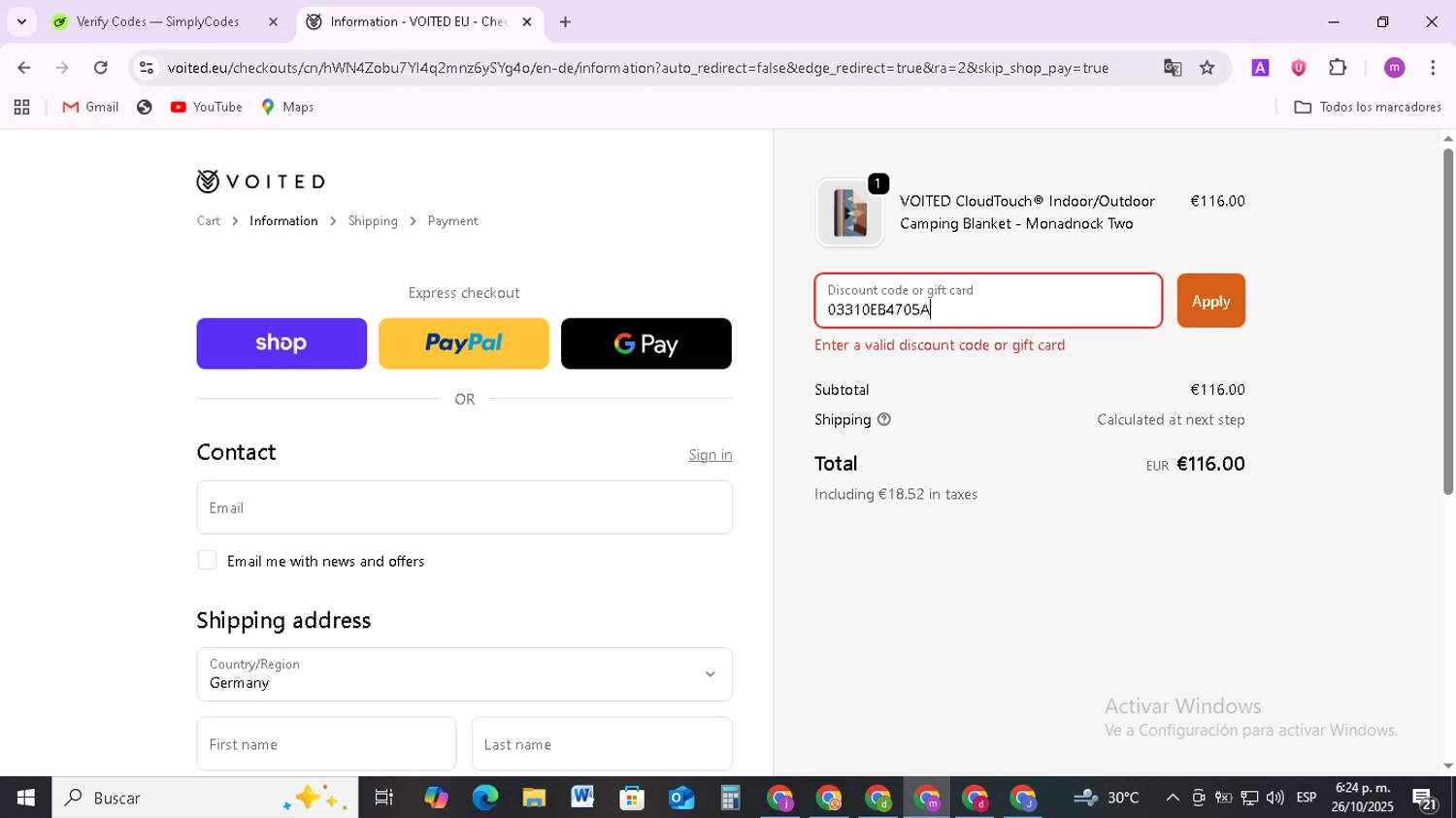Select the Payment breadcrumb step
Image resolution: width=1456 pixels, height=818 pixels.
452,221
